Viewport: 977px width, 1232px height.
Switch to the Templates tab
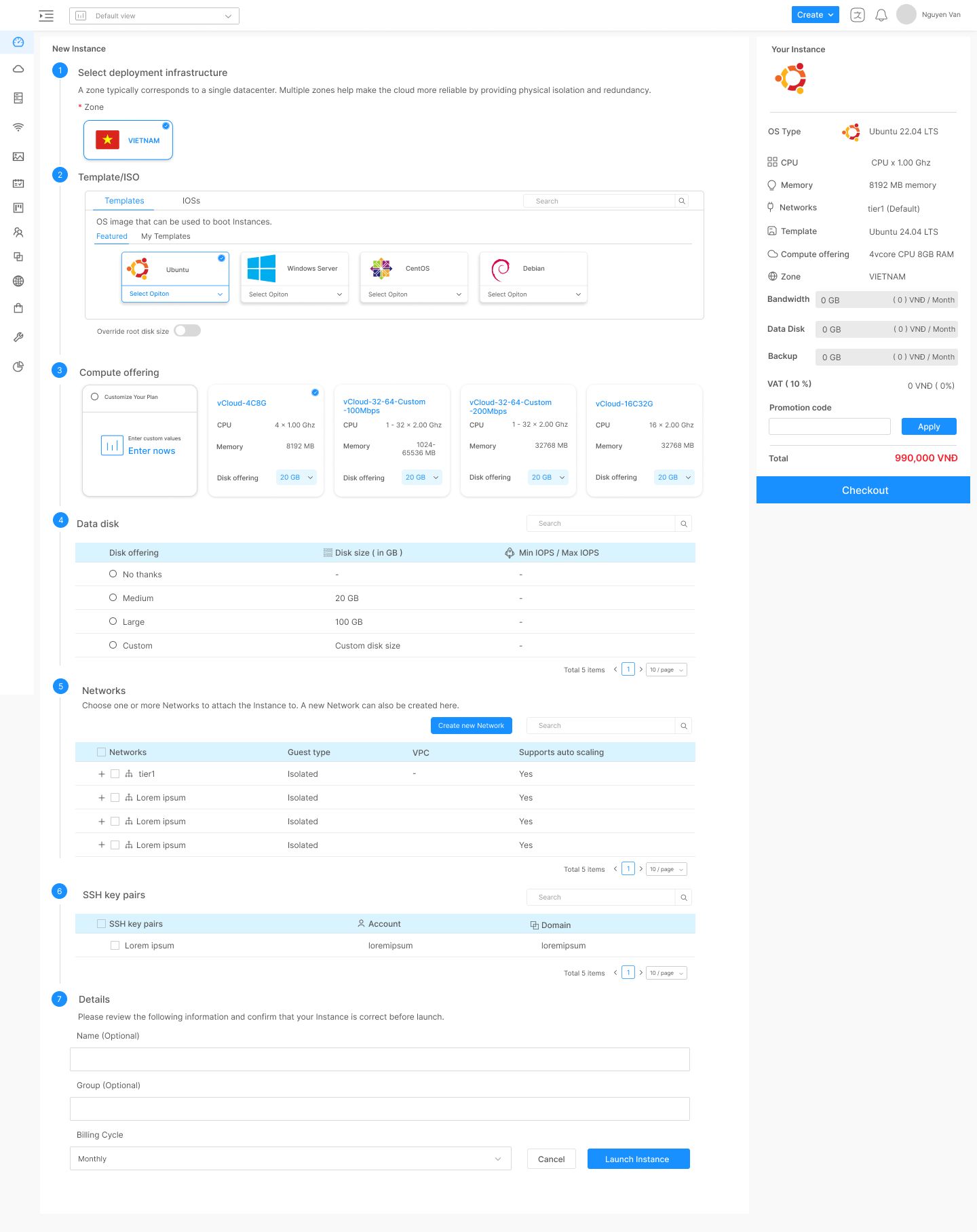point(124,201)
